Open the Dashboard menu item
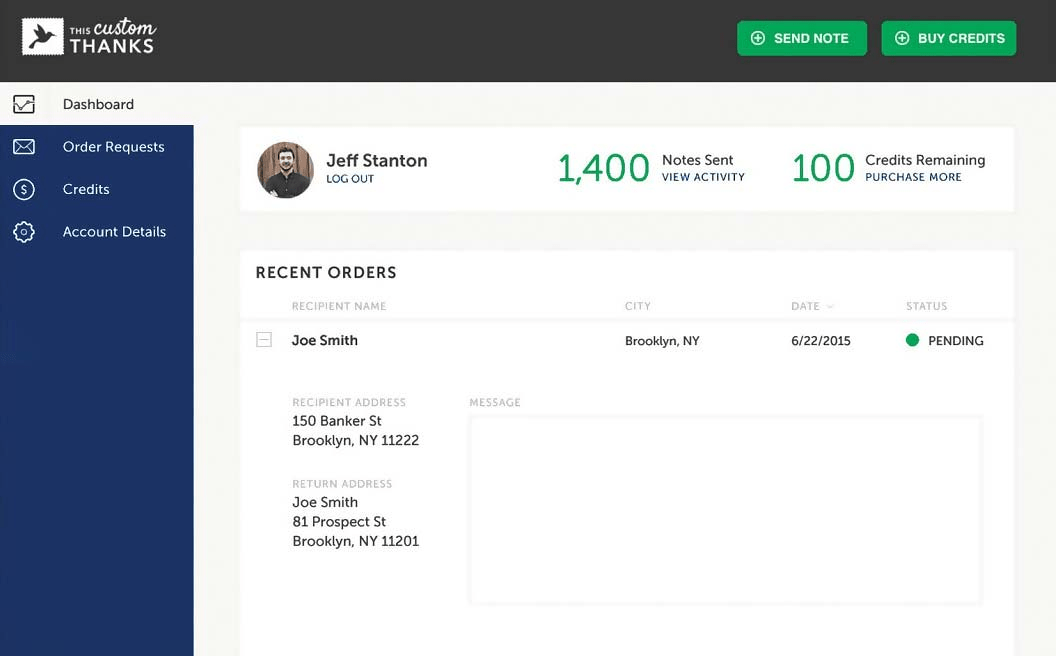 pyautogui.click(x=98, y=104)
